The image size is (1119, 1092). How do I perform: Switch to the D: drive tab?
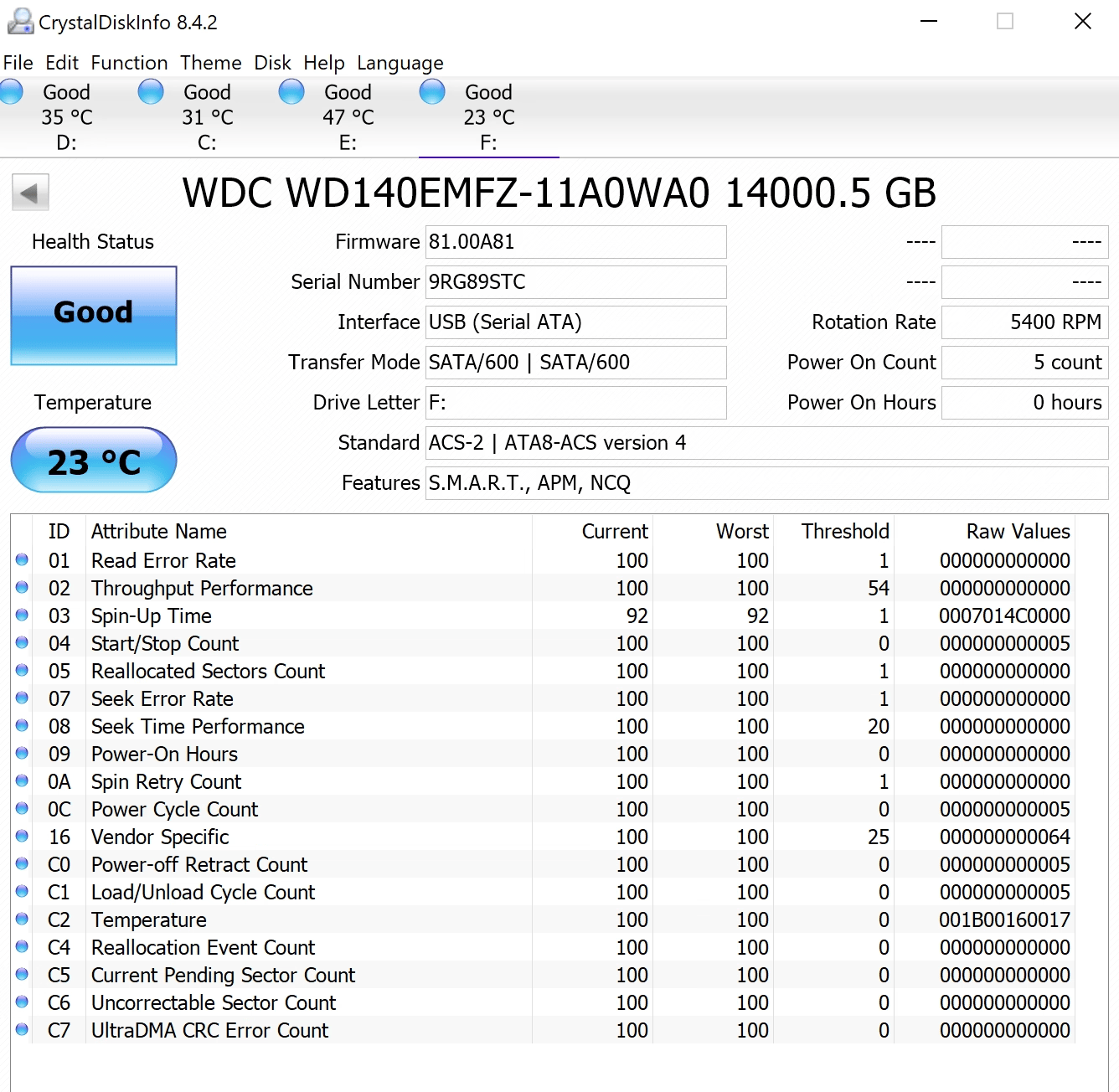pyautogui.click(x=67, y=117)
